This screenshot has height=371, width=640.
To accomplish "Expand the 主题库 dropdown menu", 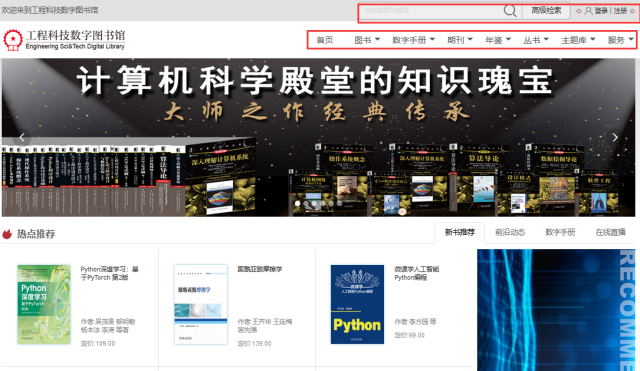I will click(x=578, y=40).
